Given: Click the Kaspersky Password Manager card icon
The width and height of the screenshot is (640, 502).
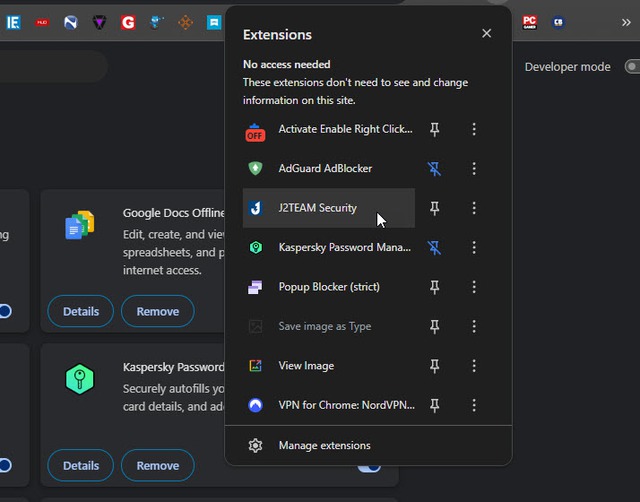Looking at the screenshot, I should (79, 380).
